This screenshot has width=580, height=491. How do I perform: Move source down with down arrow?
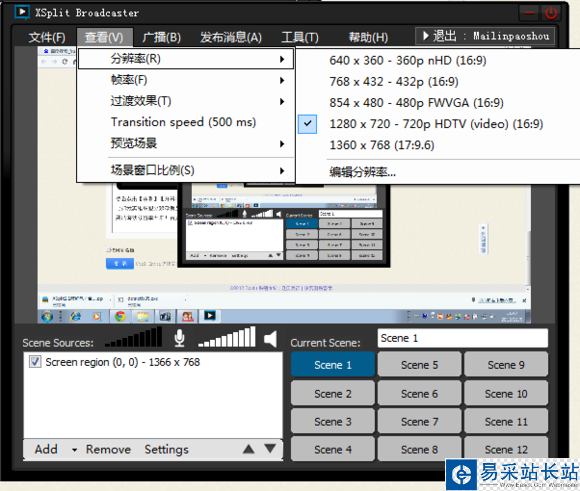(270, 449)
